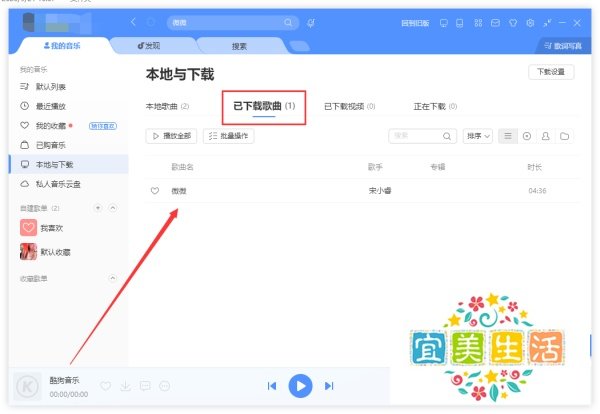Switch to the 本地歌曲 (2) tab
Image resolution: width=600 pixels, height=414 pixels.
[167, 106]
